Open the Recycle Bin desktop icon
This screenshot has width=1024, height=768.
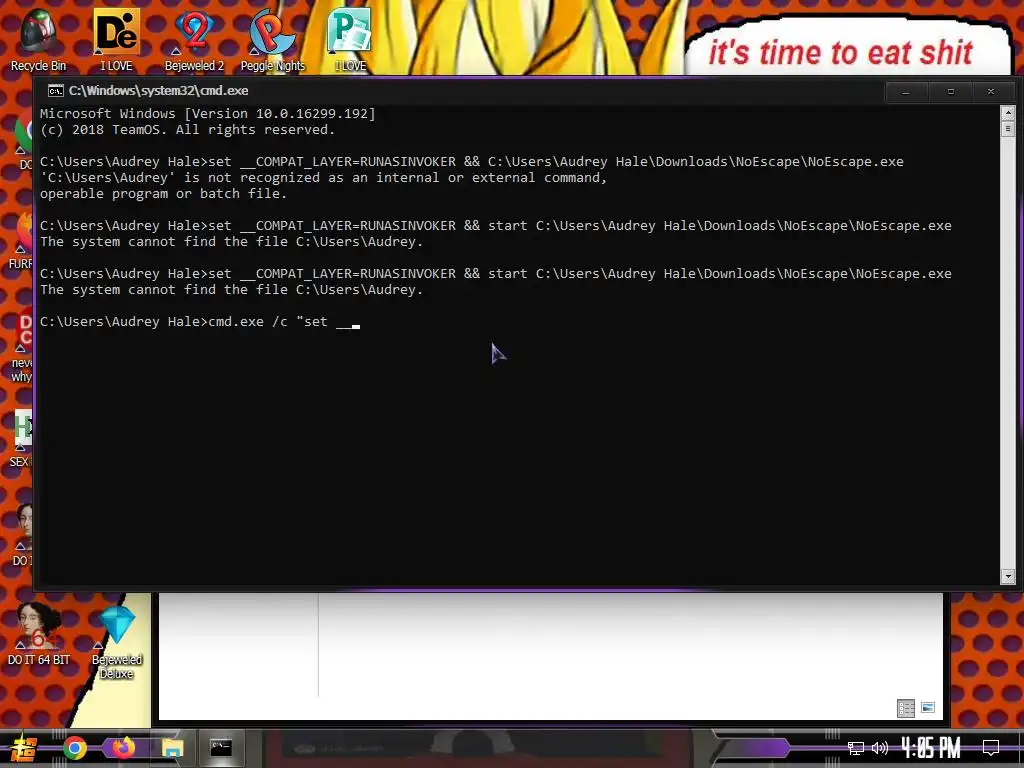[x=38, y=38]
